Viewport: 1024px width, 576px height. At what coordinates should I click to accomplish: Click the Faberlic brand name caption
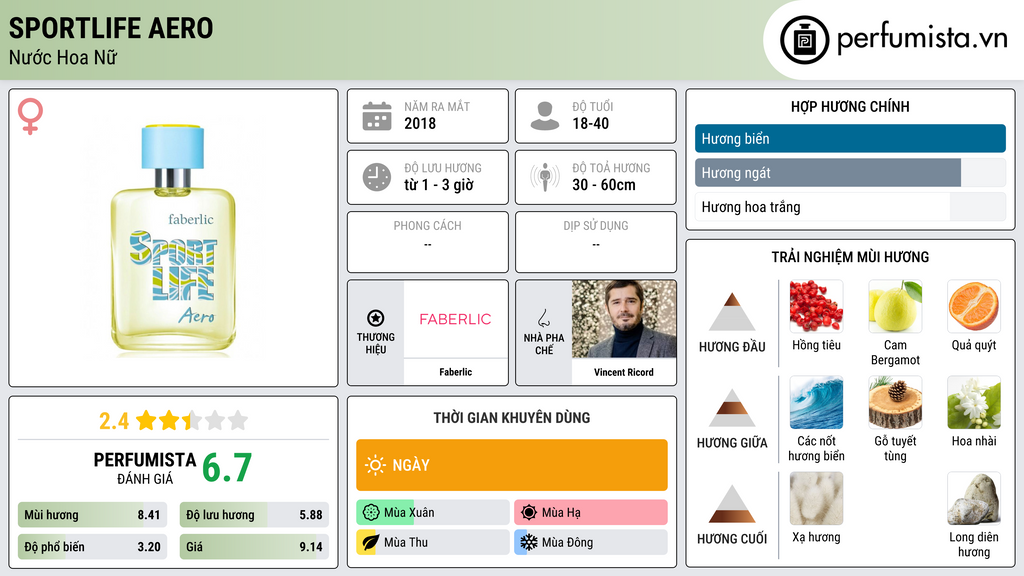455,372
